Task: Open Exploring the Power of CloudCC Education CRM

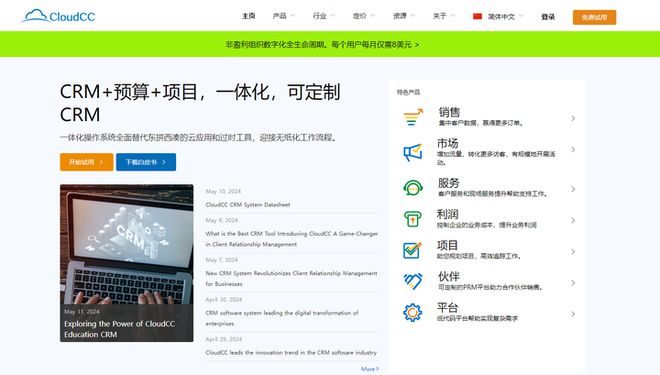Action: [x=119, y=329]
